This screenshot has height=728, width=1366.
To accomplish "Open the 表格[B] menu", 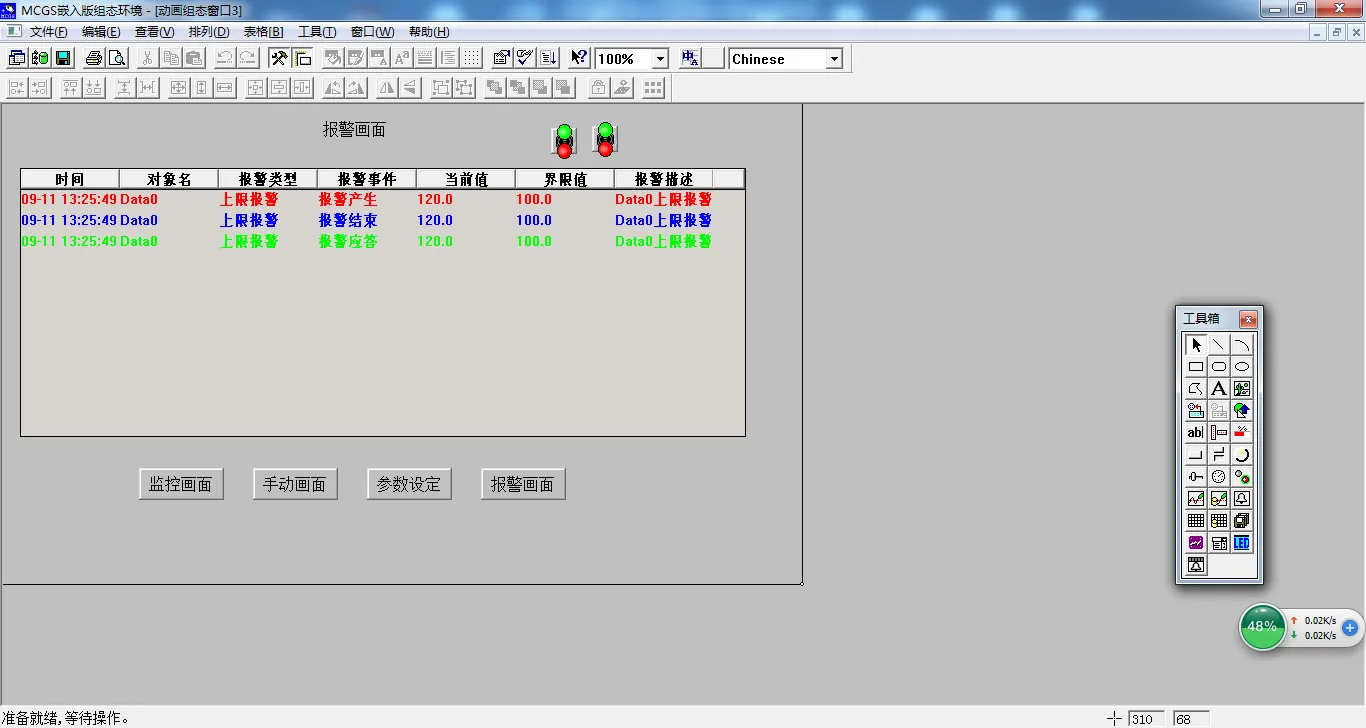I will (x=264, y=32).
